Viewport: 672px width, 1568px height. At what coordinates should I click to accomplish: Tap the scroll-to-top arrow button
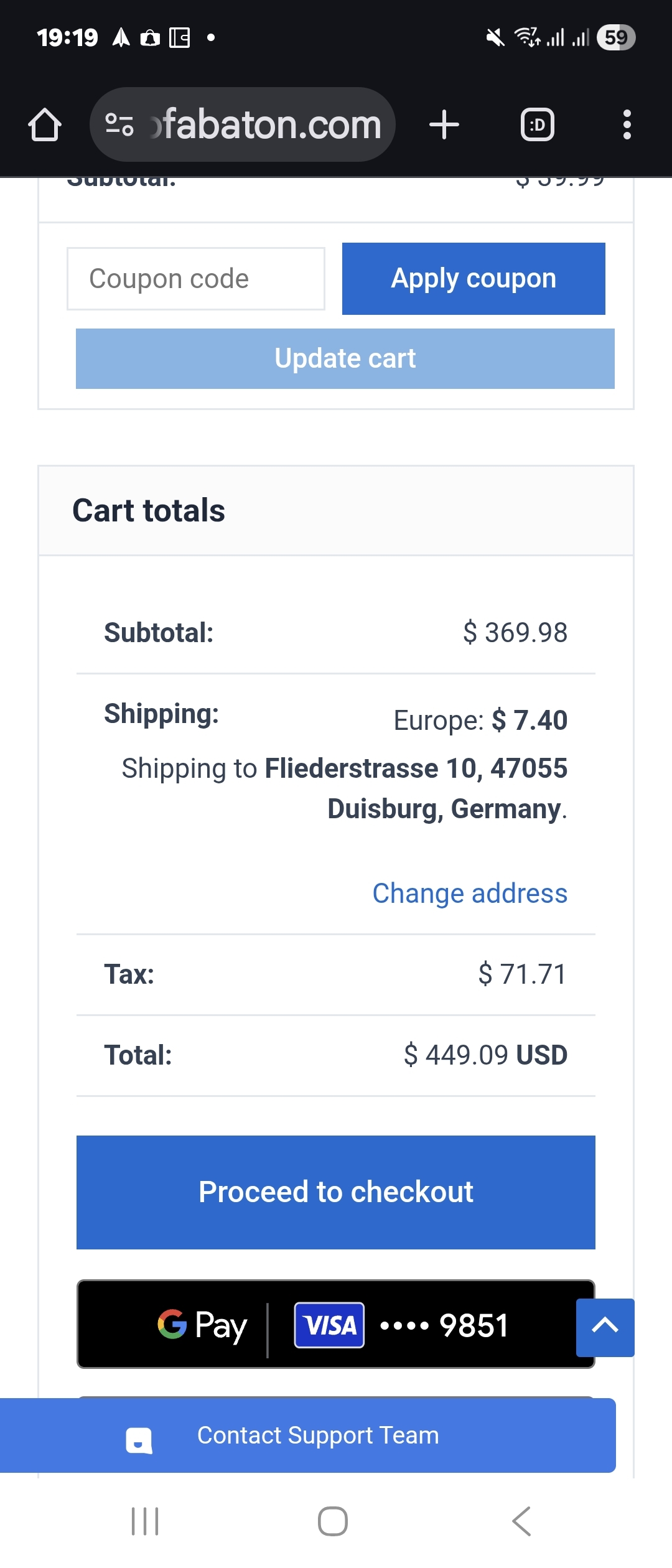coord(605,1327)
